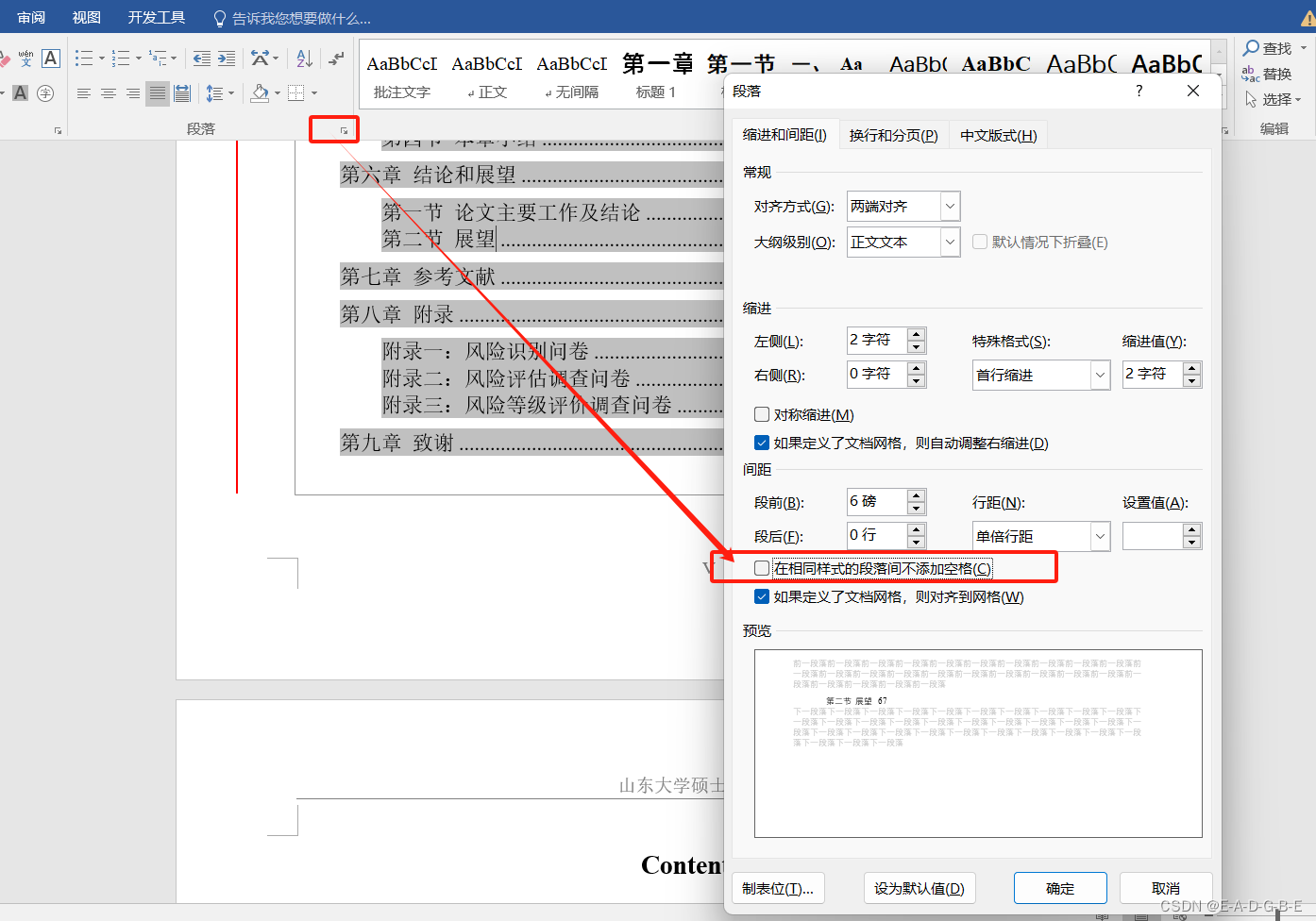Image resolution: width=1316 pixels, height=921 pixels.
Task: Click the 选择 (Select) cursor button
Action: point(1268,99)
